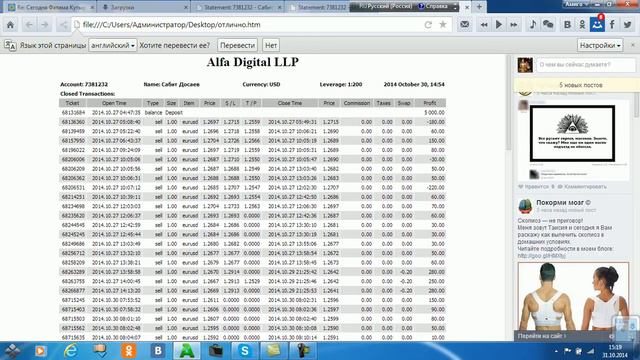Open Skype from the taskbar
640x360 pixels.
[244, 351]
